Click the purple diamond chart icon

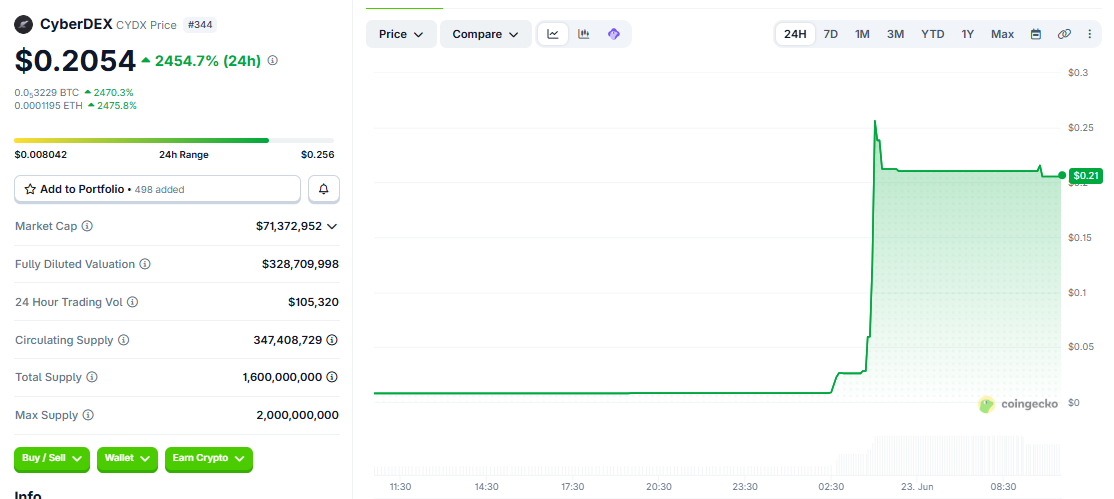pos(614,34)
